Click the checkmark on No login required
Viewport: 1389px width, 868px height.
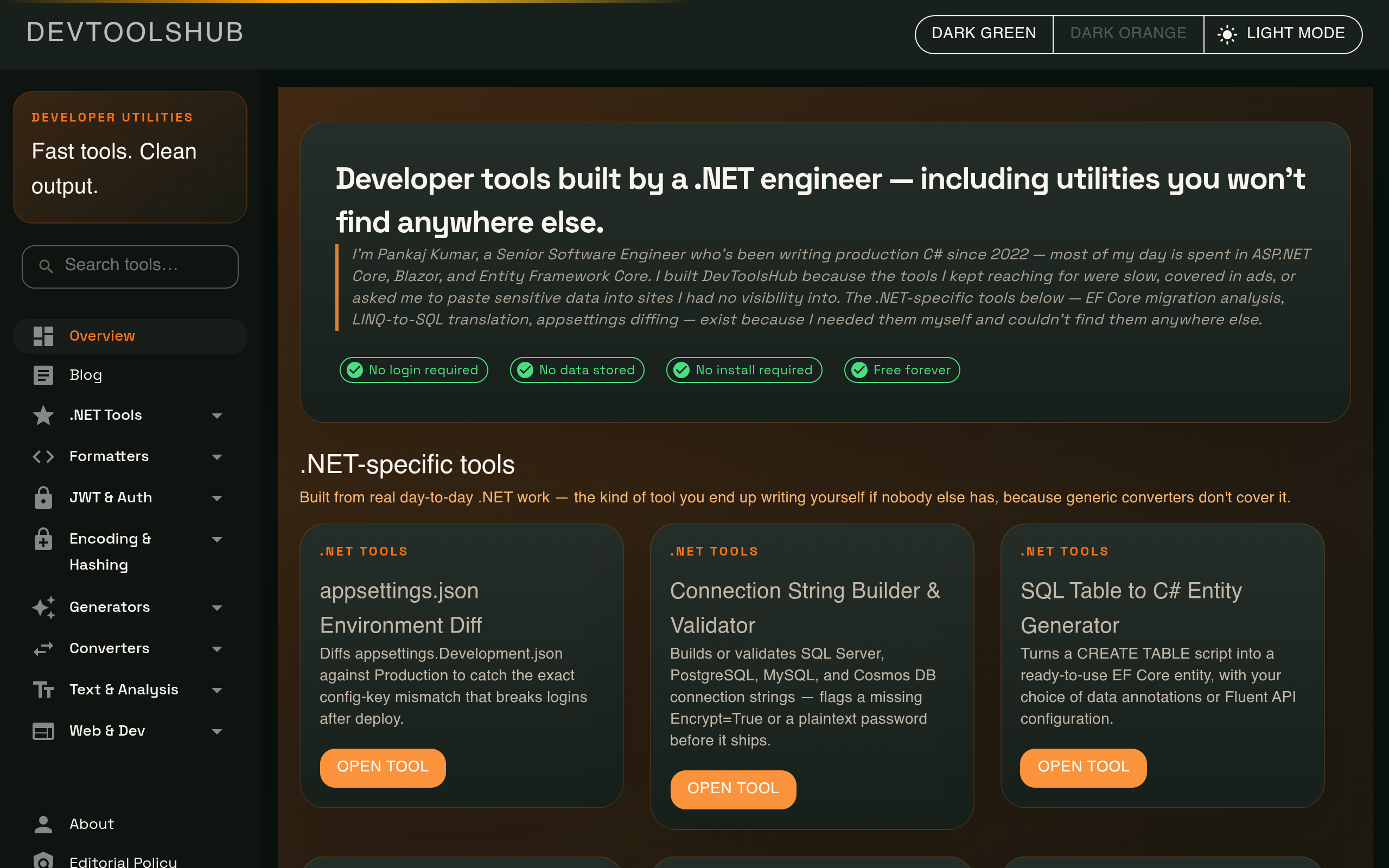point(355,371)
